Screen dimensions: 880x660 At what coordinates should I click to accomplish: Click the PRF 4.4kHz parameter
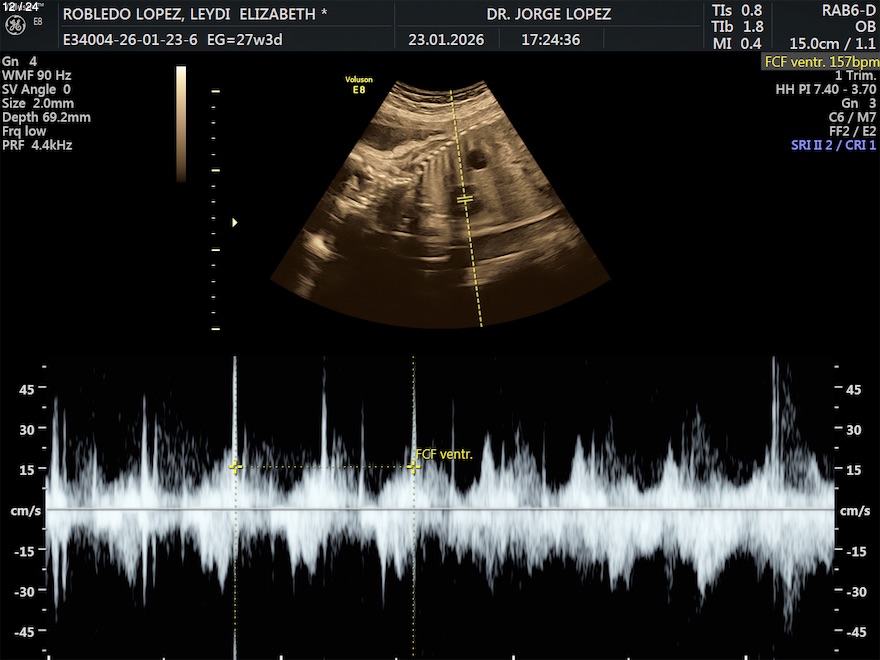pos(37,145)
